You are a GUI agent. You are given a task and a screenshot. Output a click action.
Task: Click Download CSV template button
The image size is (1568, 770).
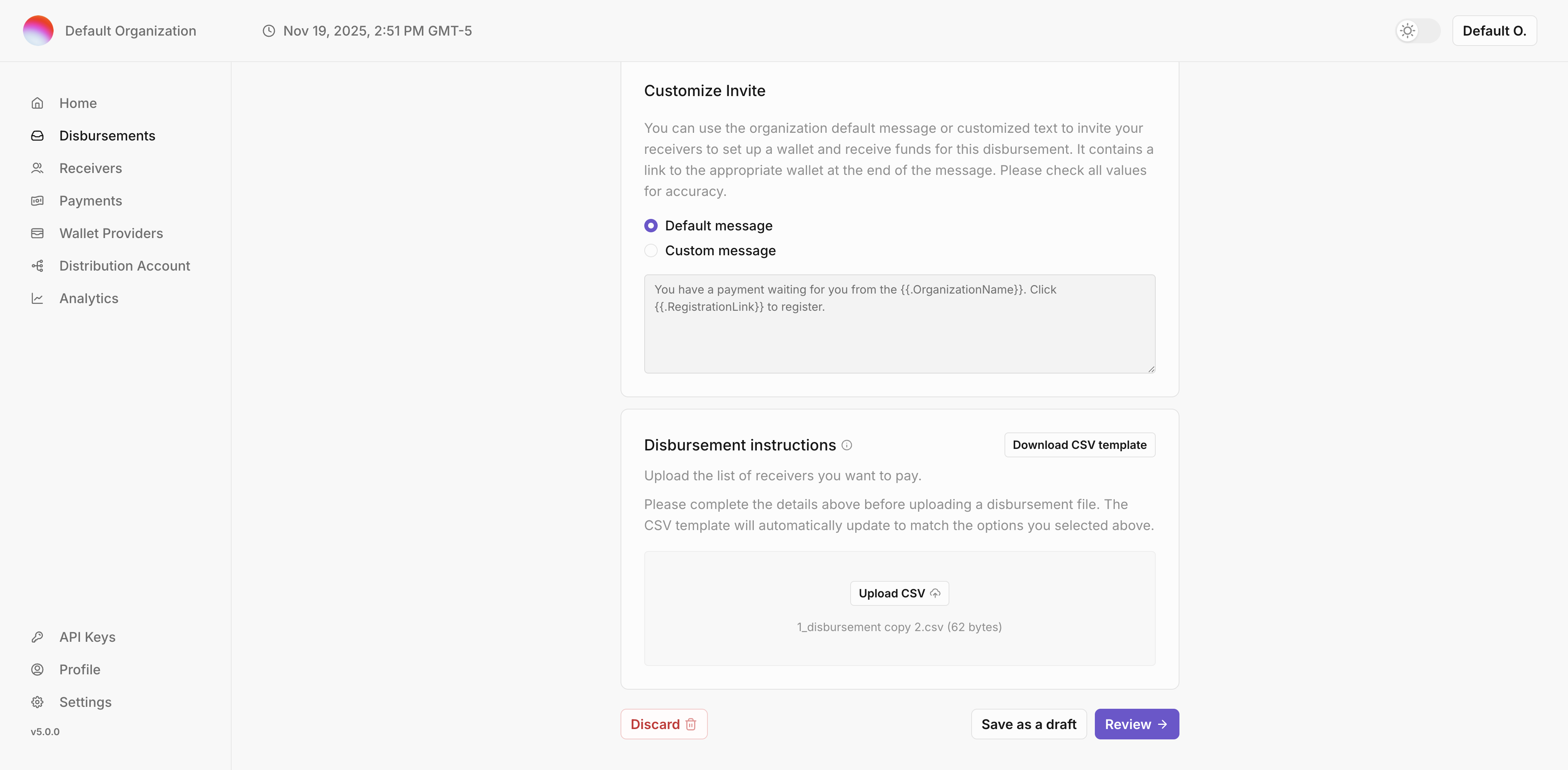[x=1079, y=445]
